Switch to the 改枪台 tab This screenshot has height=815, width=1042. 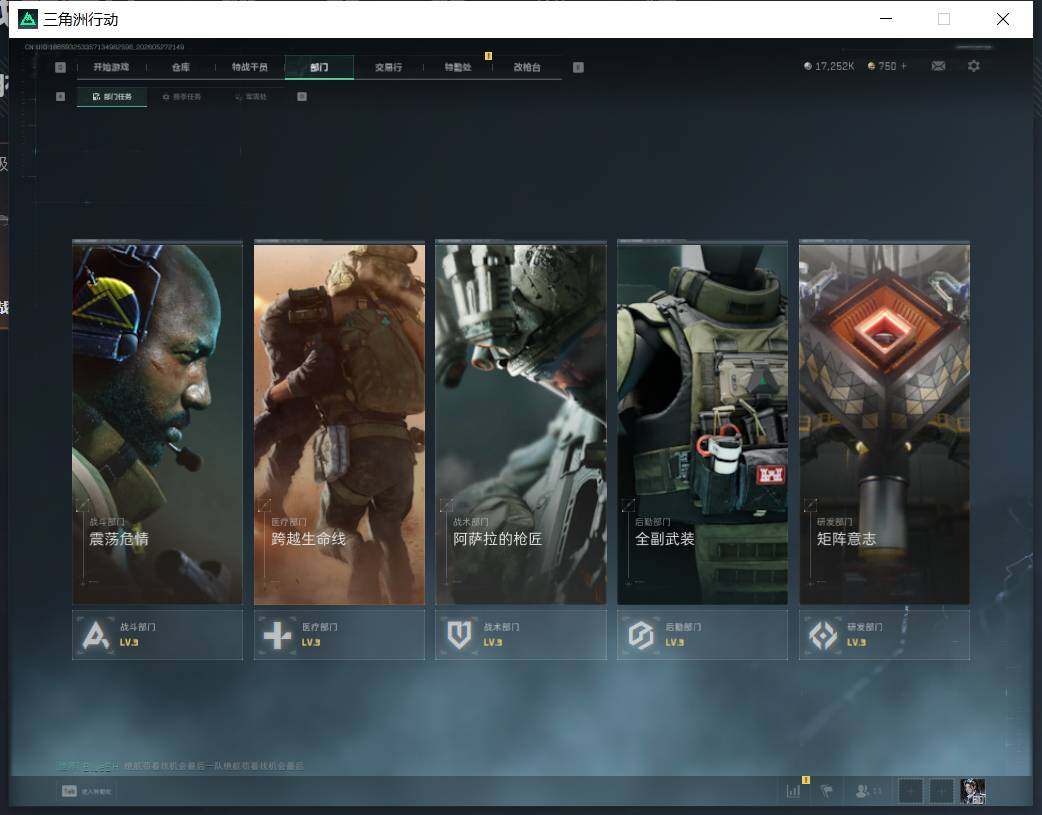(527, 67)
